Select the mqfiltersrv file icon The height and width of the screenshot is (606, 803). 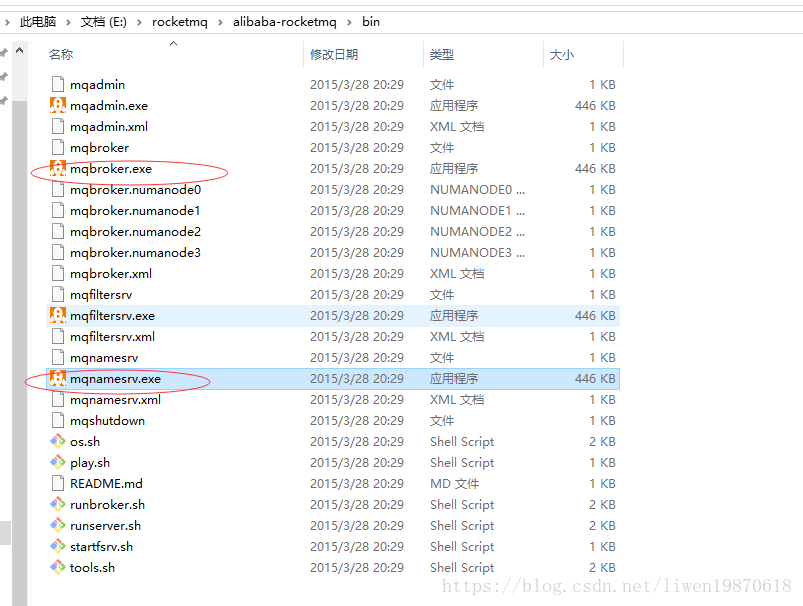(x=58, y=295)
